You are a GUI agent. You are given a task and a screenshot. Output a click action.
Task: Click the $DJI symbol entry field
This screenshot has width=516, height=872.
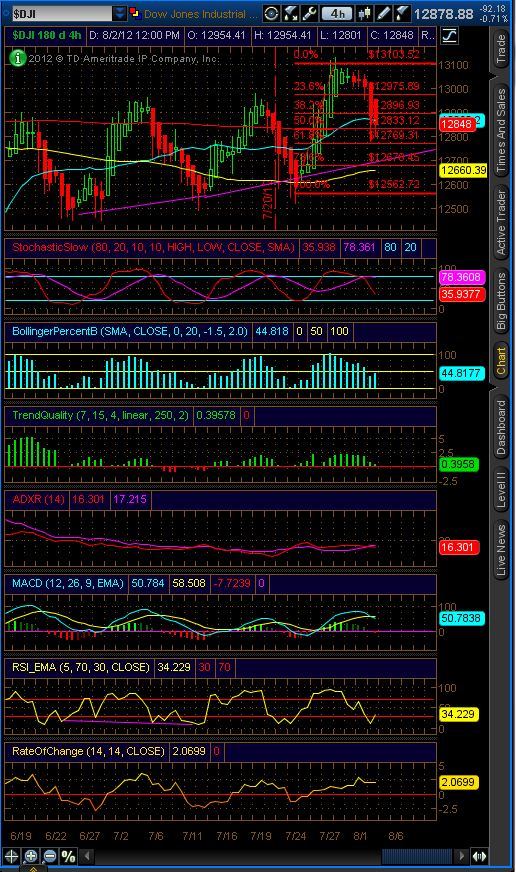point(62,13)
